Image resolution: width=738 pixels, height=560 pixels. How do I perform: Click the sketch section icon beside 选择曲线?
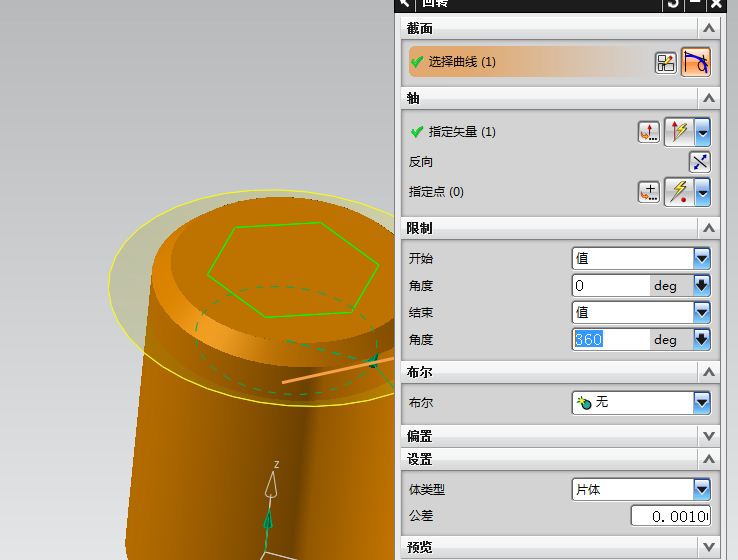tap(666, 62)
